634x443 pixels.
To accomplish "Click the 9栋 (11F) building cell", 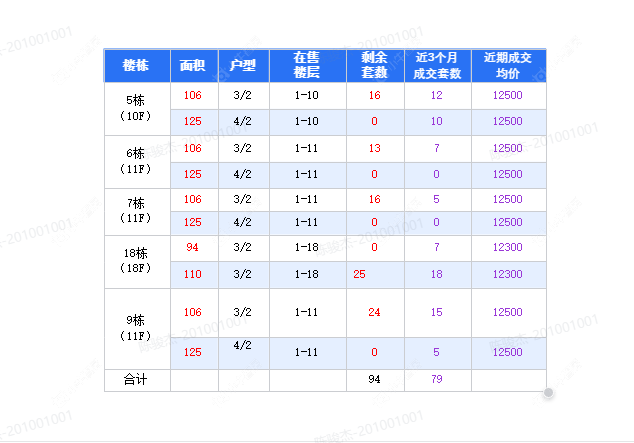I will [x=137, y=328].
